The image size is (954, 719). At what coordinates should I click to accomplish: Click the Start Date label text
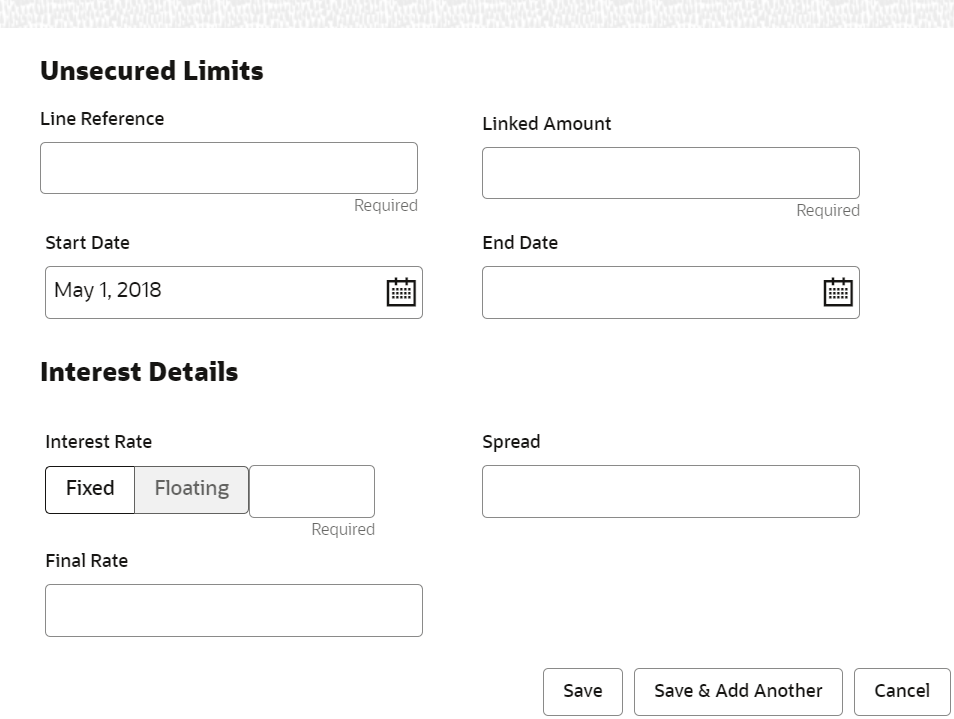(x=88, y=243)
